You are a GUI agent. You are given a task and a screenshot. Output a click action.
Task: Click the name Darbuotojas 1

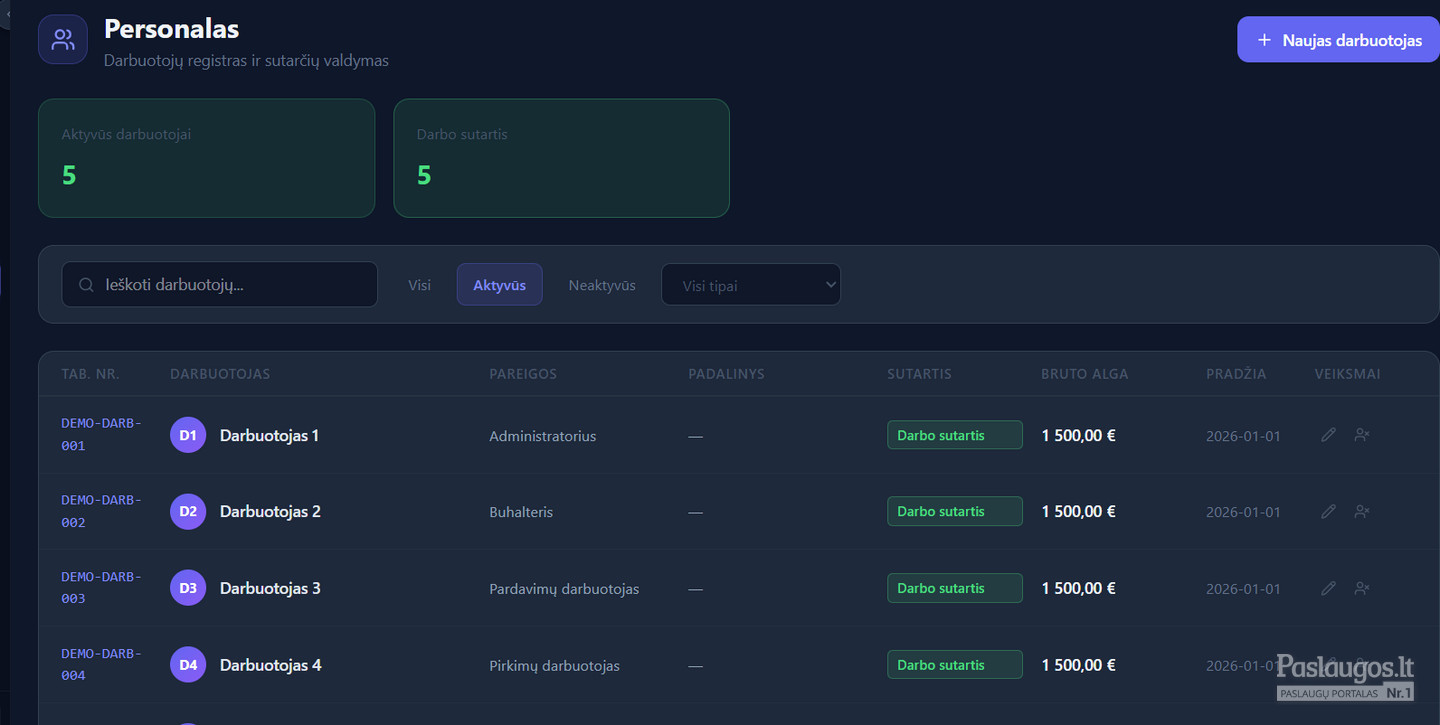[269, 435]
